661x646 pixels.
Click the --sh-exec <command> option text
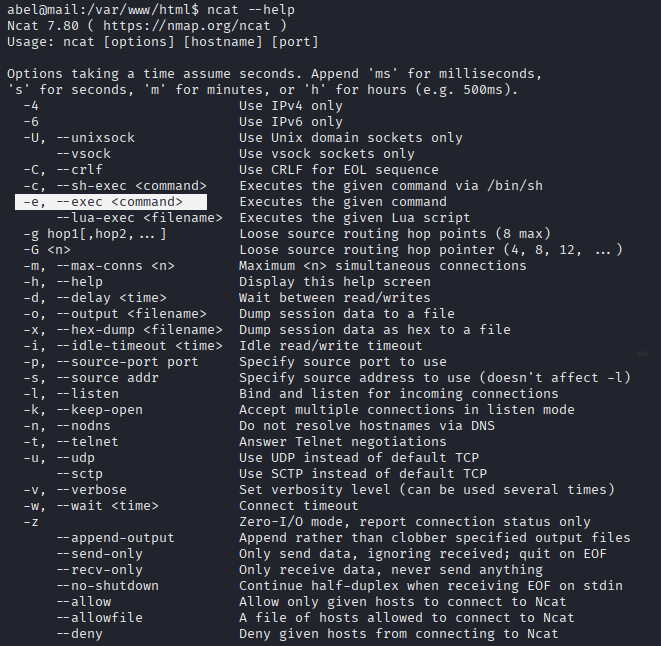tap(130, 186)
